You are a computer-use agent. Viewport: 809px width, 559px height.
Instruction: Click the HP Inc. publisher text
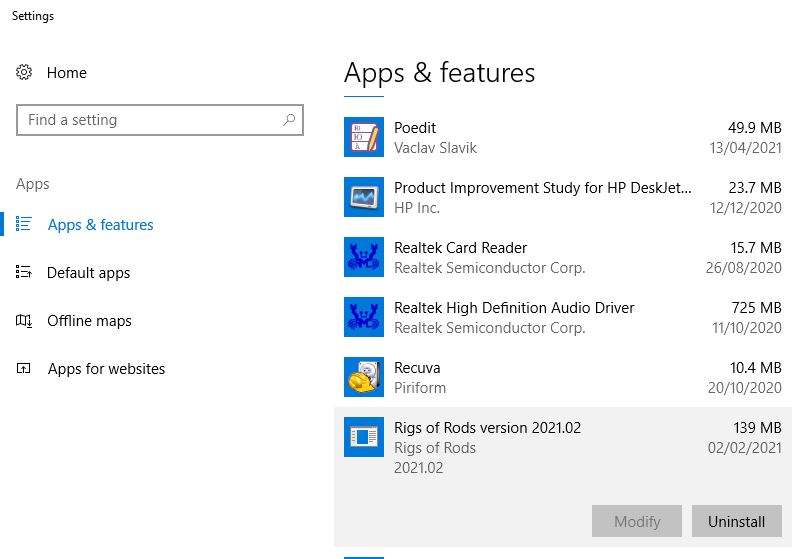(x=417, y=207)
